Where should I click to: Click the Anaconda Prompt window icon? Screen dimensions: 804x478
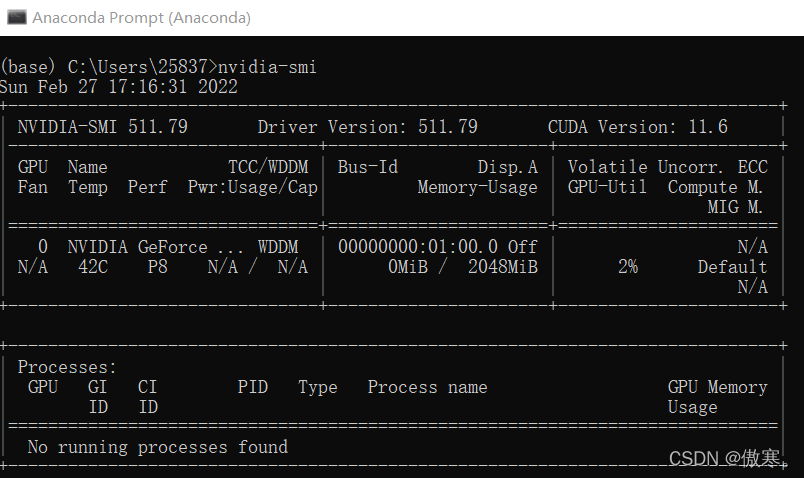[16, 17]
